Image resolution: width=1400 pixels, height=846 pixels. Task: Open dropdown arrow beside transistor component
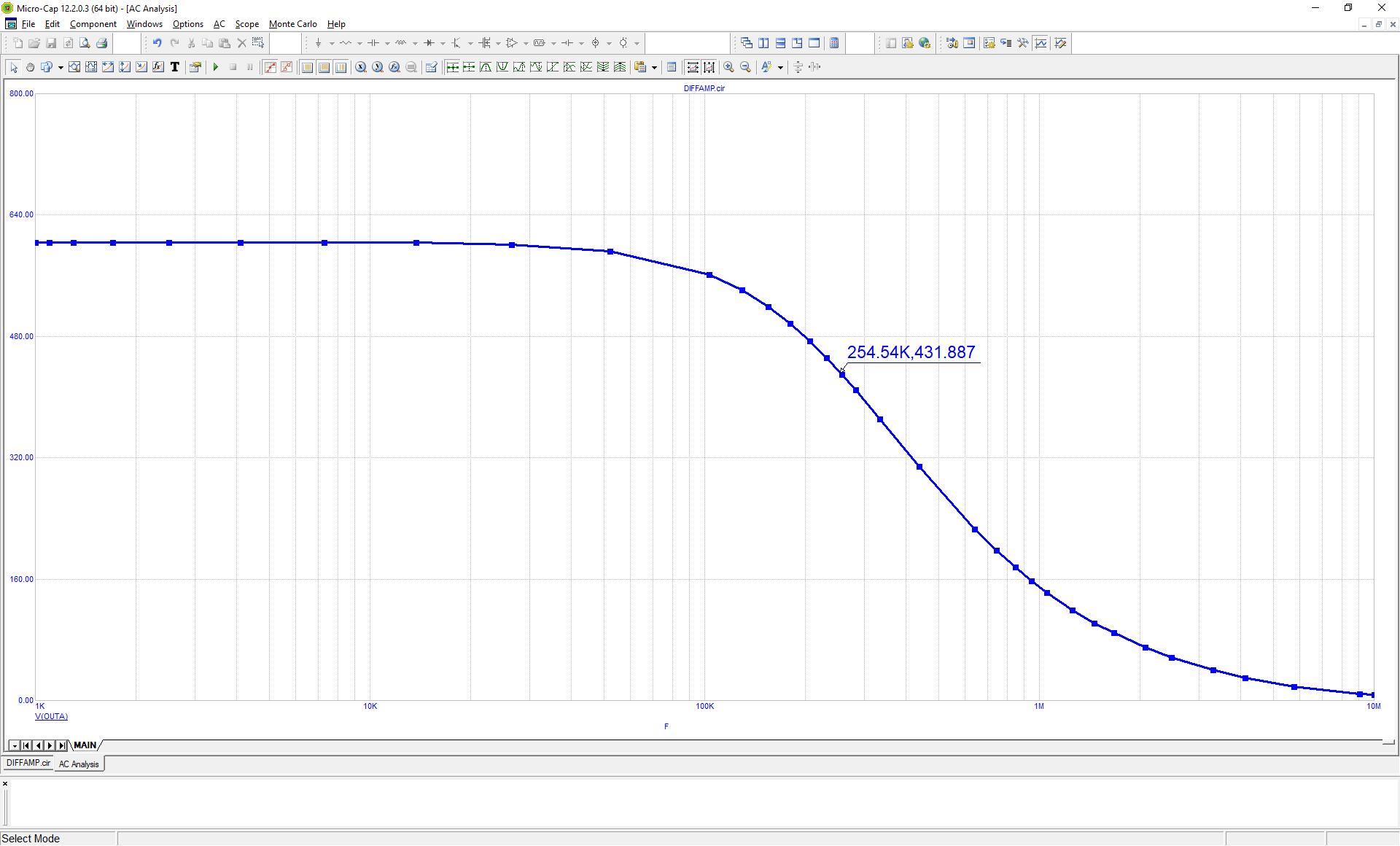470,43
